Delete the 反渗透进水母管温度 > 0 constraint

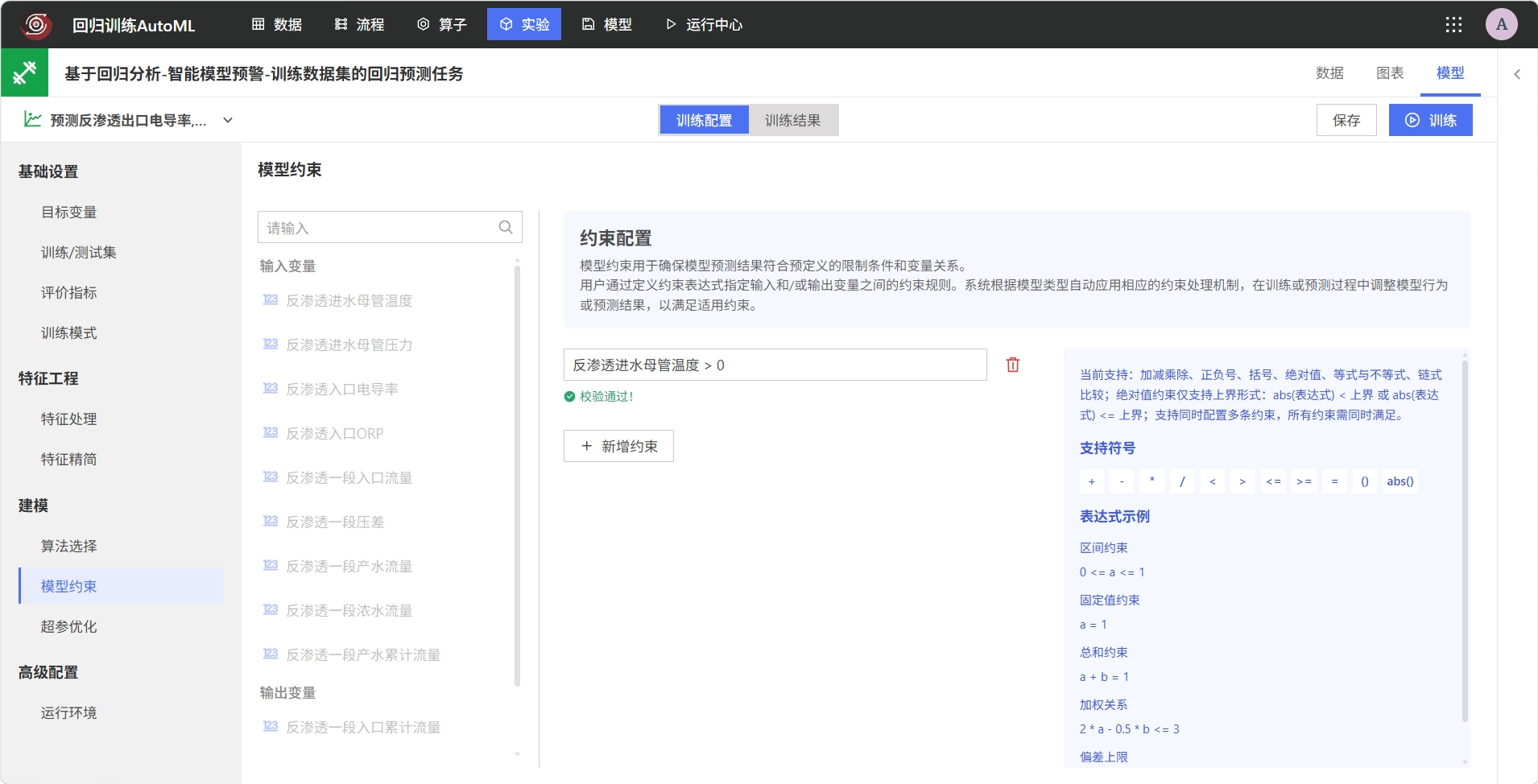click(1013, 365)
